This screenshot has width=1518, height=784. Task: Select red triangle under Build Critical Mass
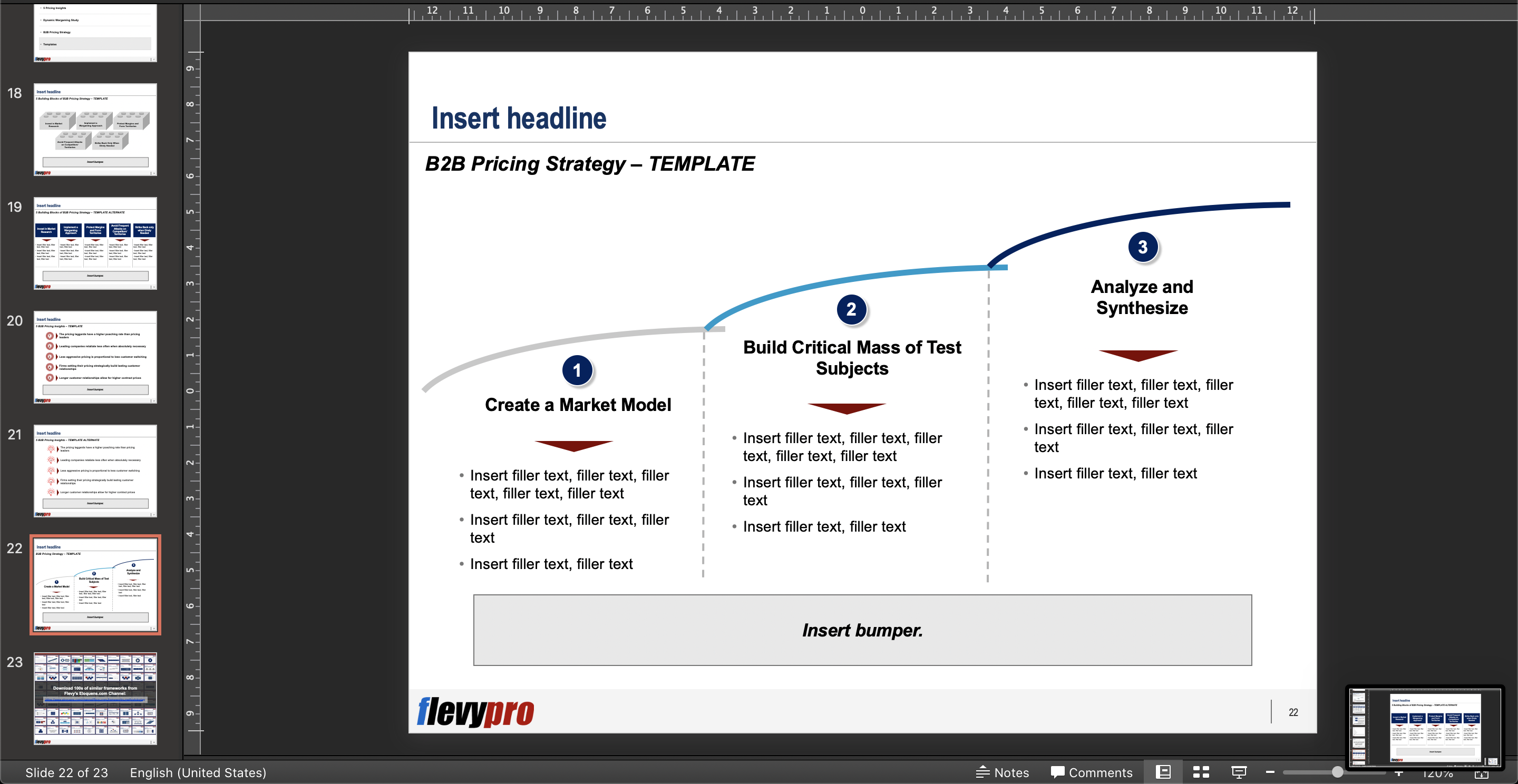point(847,409)
